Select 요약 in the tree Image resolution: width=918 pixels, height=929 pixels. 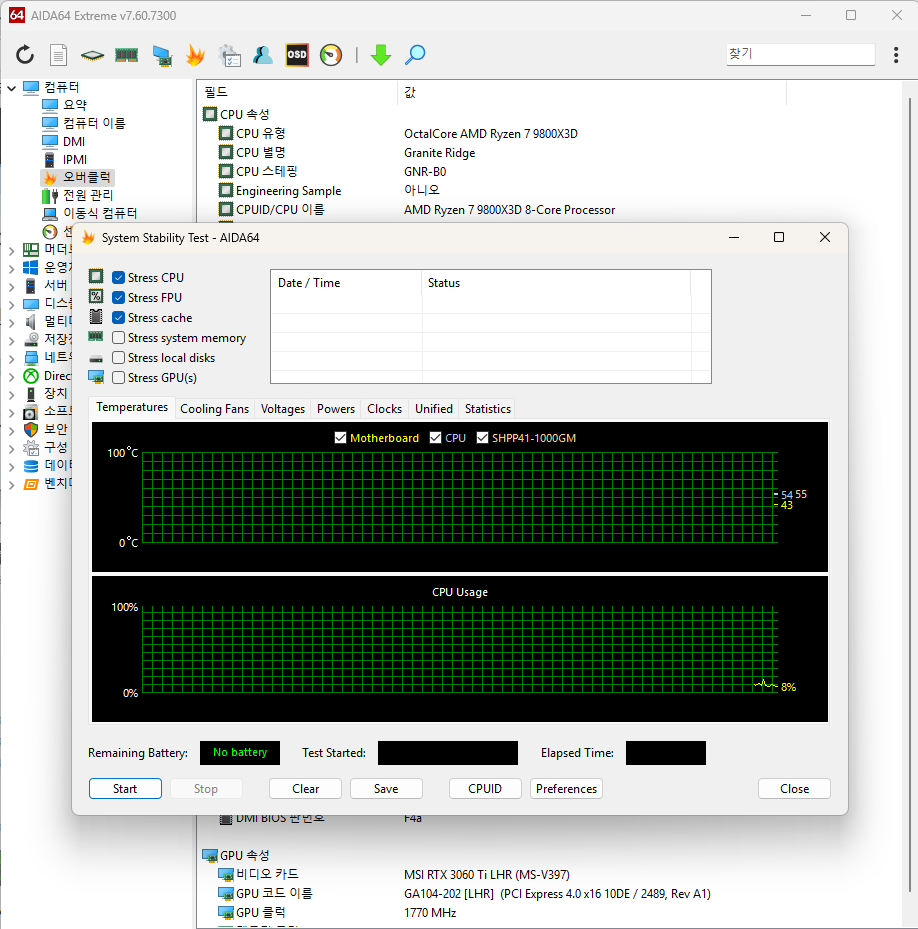click(x=75, y=105)
